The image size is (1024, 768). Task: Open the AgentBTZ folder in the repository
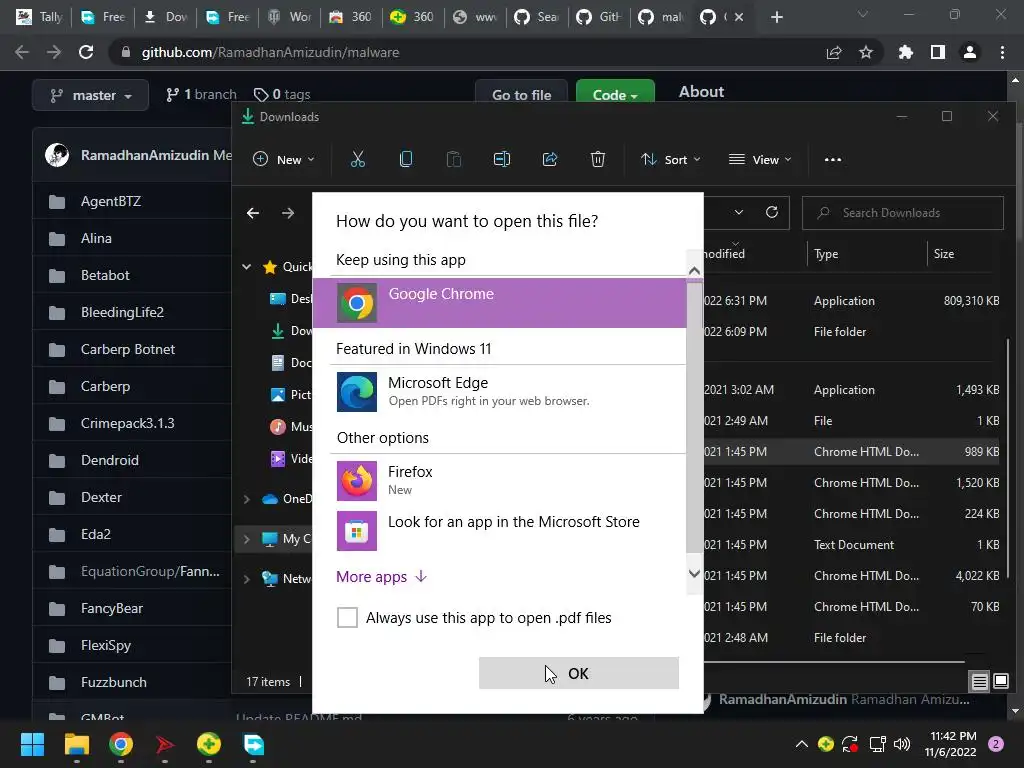click(x=110, y=201)
